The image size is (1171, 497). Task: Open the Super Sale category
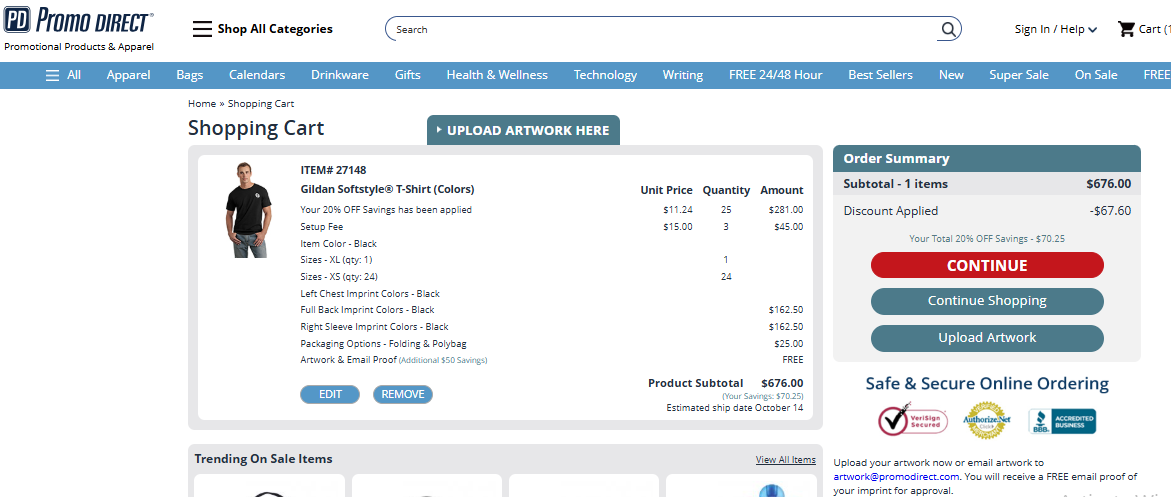click(1019, 75)
